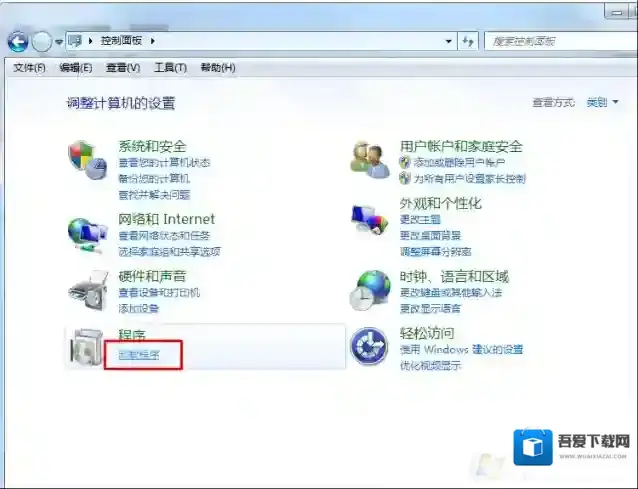Open the 类别 view-by dropdown
The height and width of the screenshot is (489, 638).
point(602,103)
